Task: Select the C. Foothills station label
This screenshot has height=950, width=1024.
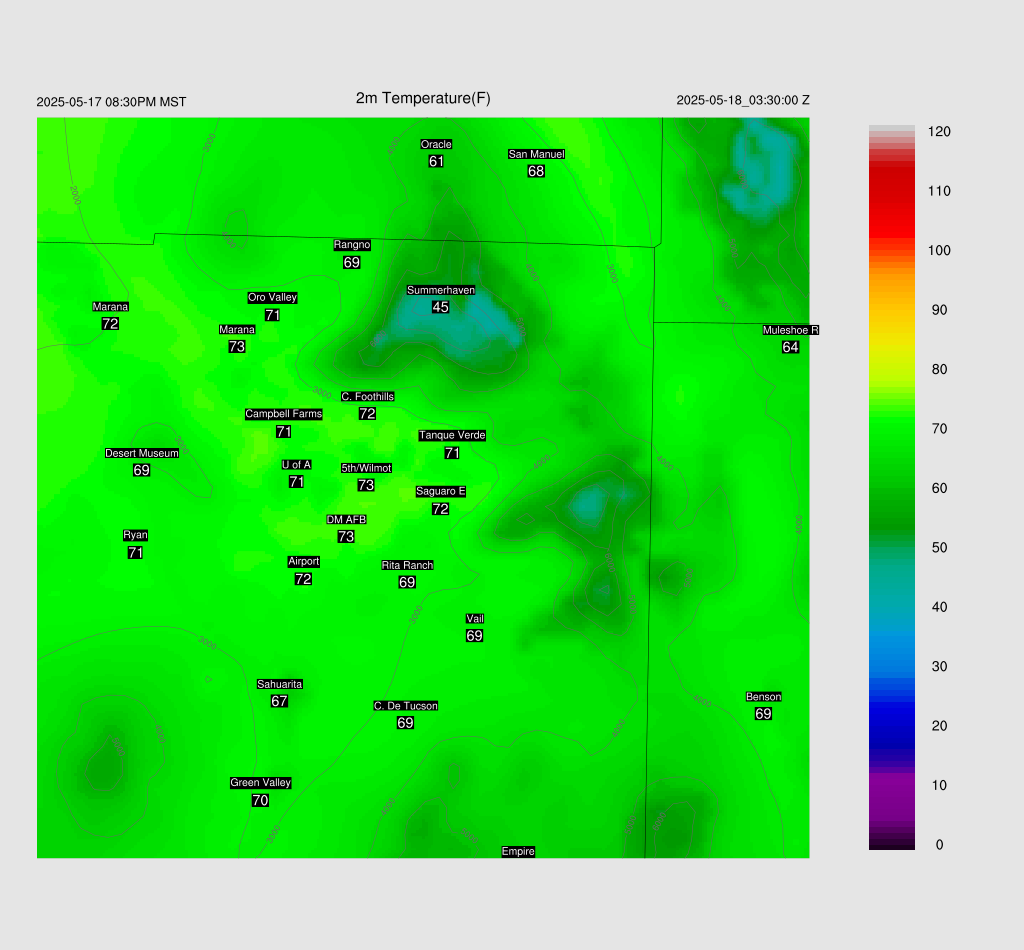Action: (368, 396)
